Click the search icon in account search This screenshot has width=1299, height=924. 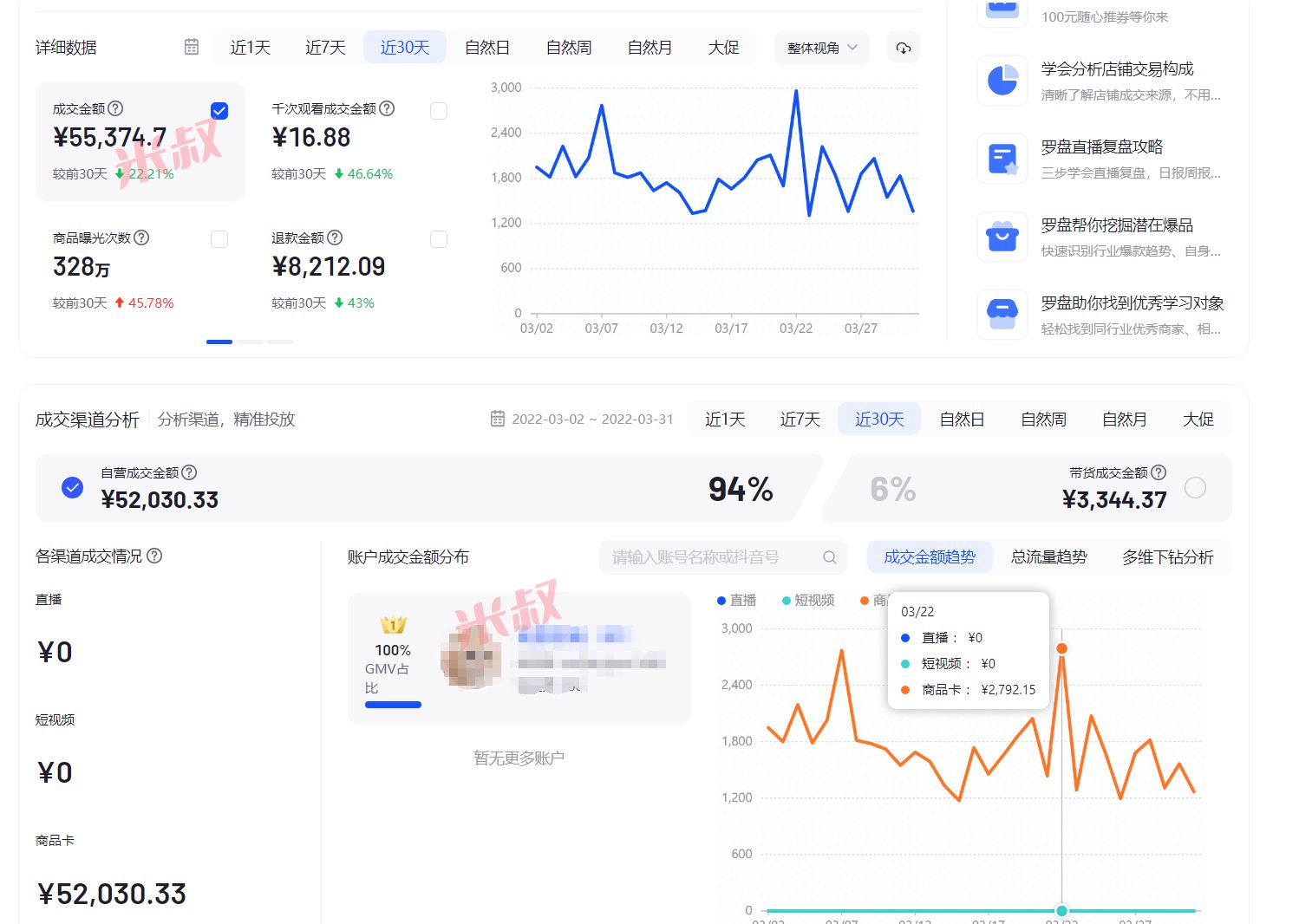pyautogui.click(x=829, y=557)
